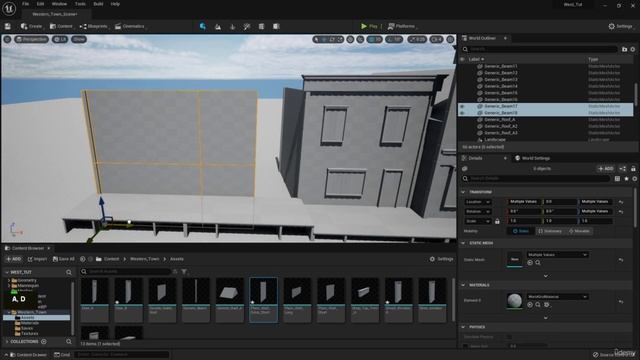Open the Edit menu

tap(40, 4)
